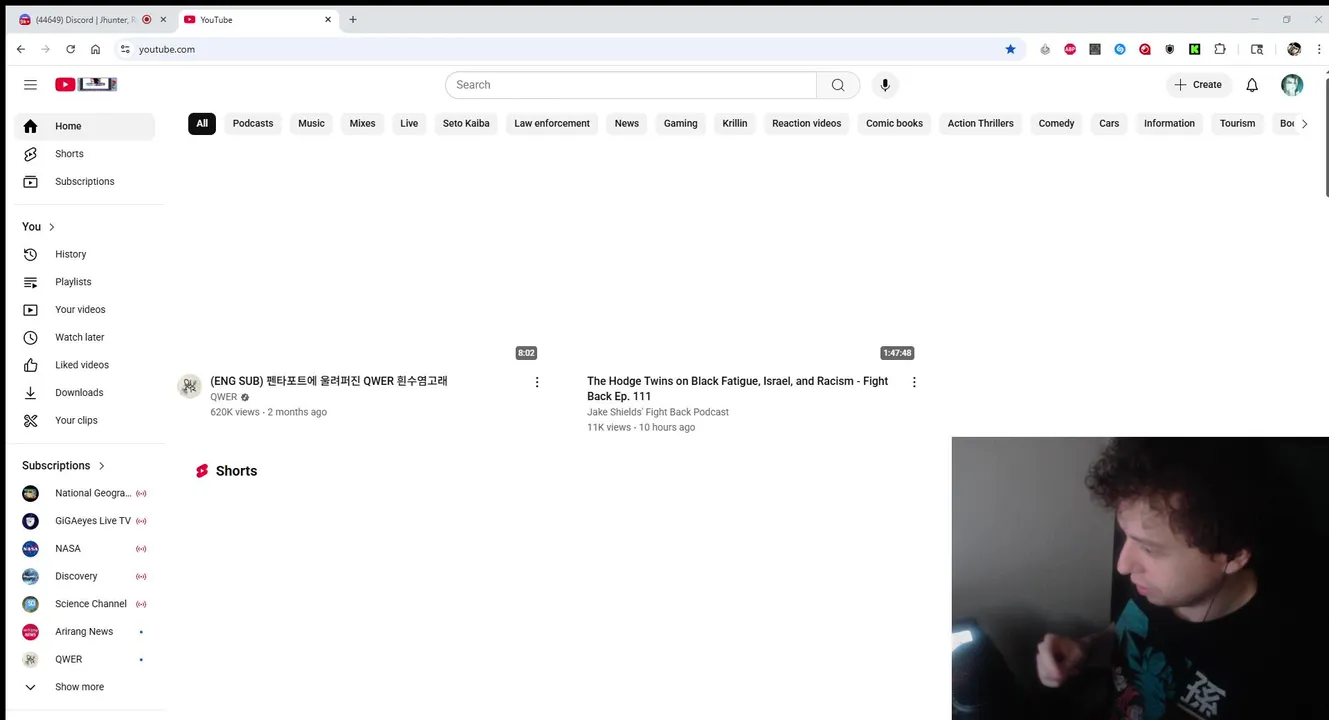Select the News chip
The width and height of the screenshot is (1329, 720).
click(x=627, y=124)
